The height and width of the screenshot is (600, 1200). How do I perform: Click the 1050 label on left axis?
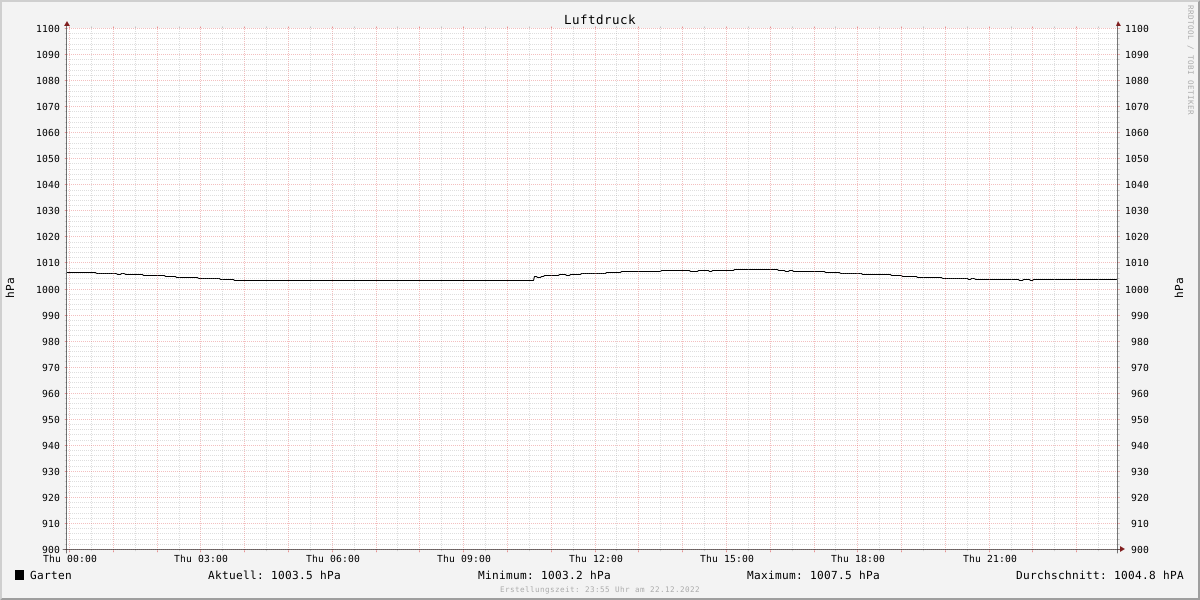pos(48,159)
